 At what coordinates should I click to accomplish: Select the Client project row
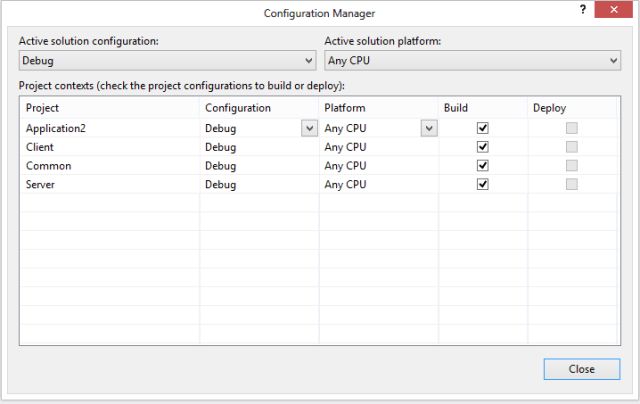42,147
